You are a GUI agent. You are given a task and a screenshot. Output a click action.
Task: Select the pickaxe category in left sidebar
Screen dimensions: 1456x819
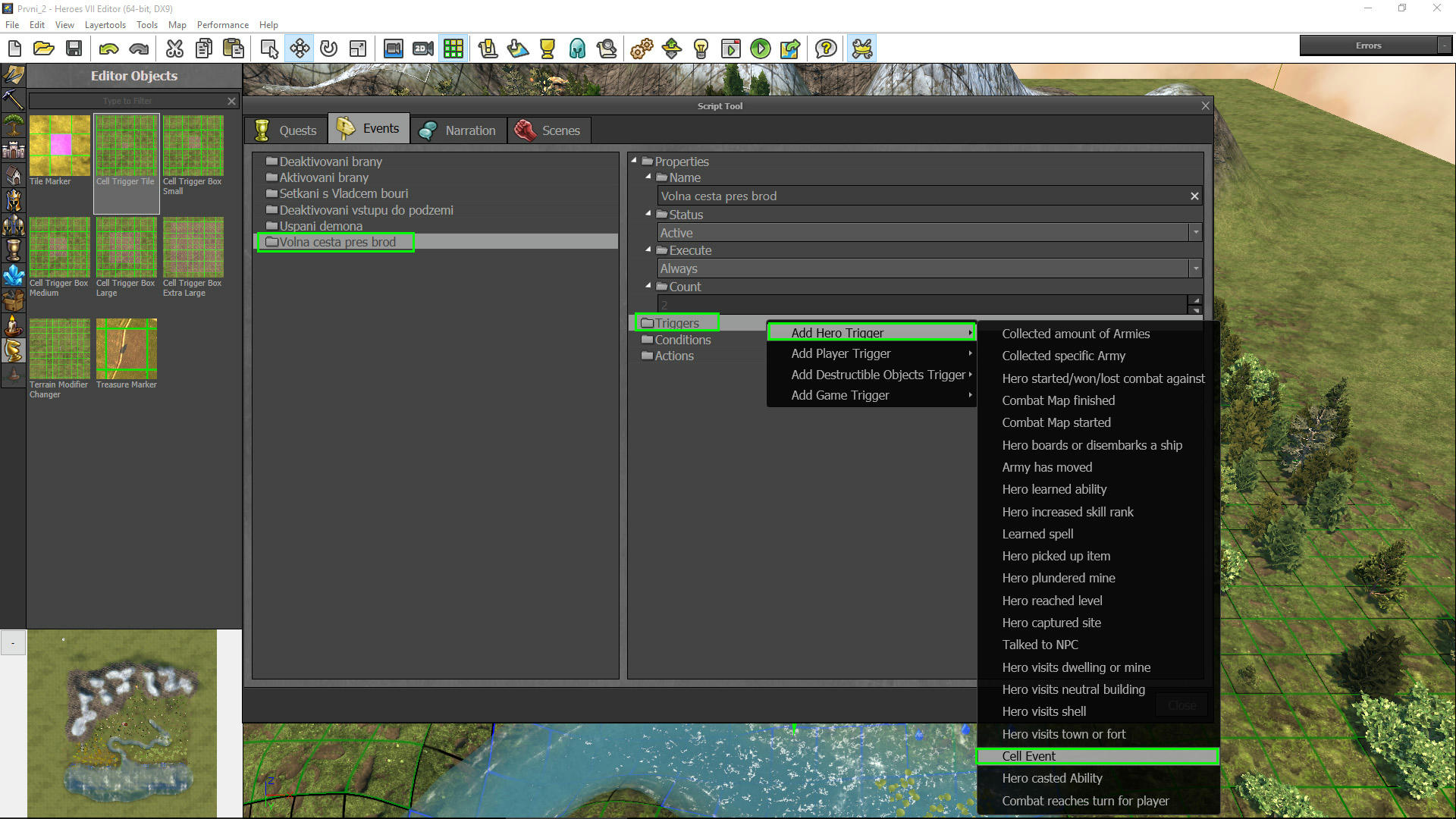(13, 99)
